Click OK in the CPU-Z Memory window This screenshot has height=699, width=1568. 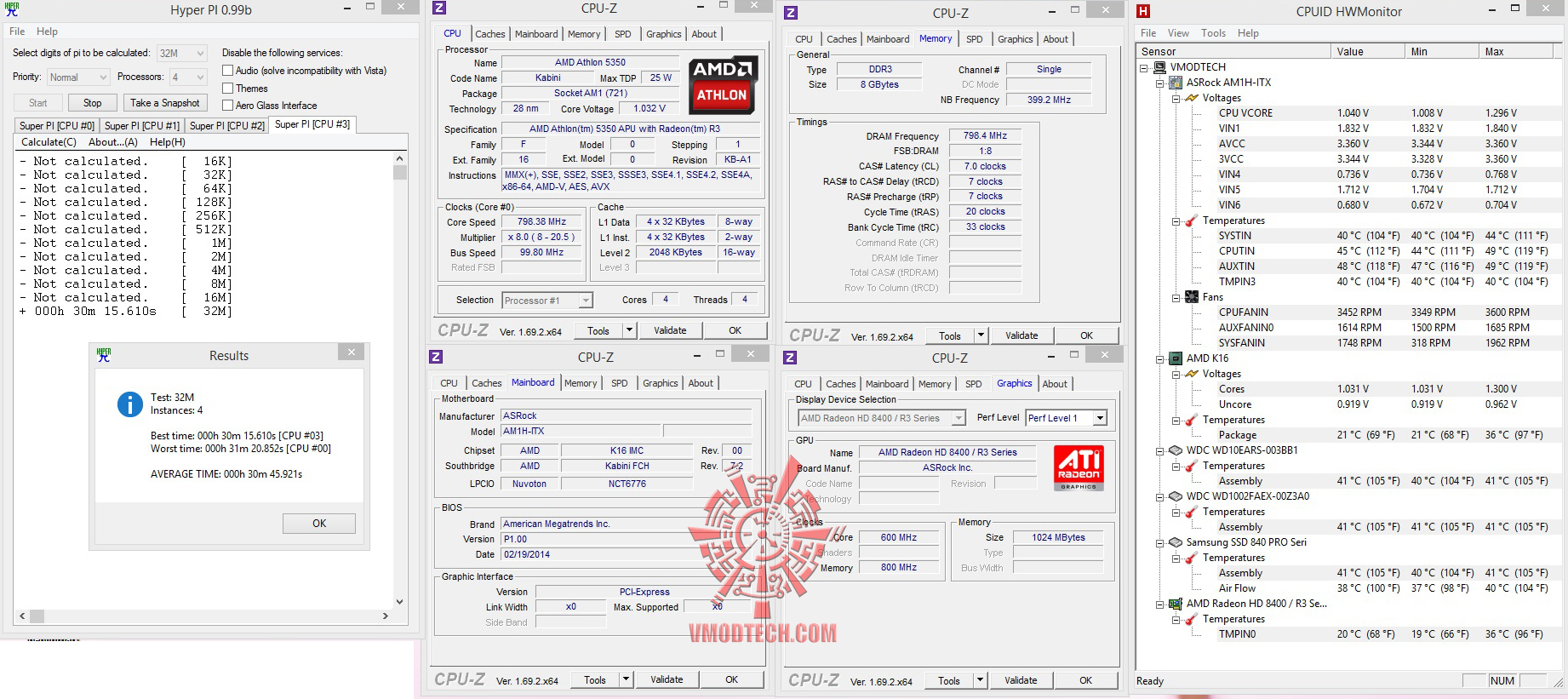click(x=1086, y=335)
